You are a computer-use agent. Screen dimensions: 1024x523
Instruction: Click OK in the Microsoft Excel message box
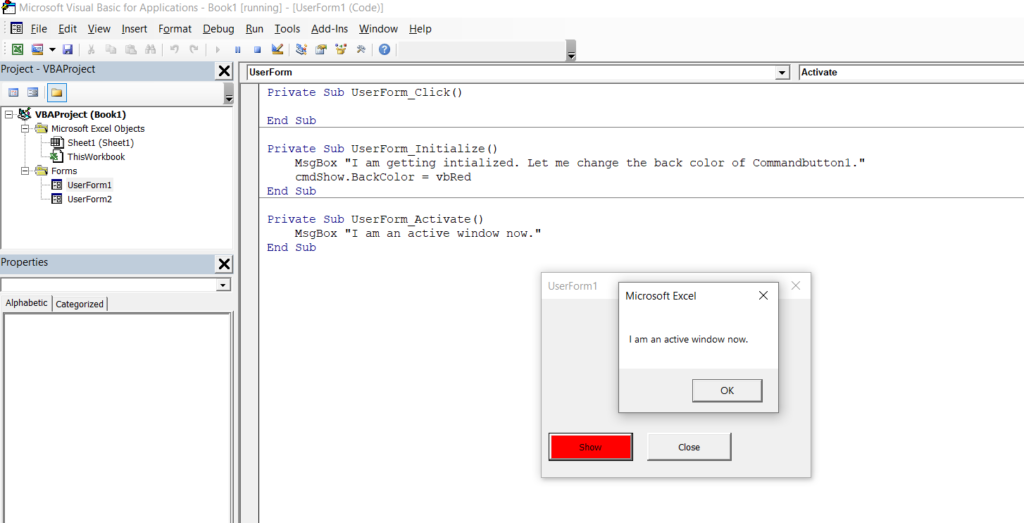pyautogui.click(x=727, y=390)
